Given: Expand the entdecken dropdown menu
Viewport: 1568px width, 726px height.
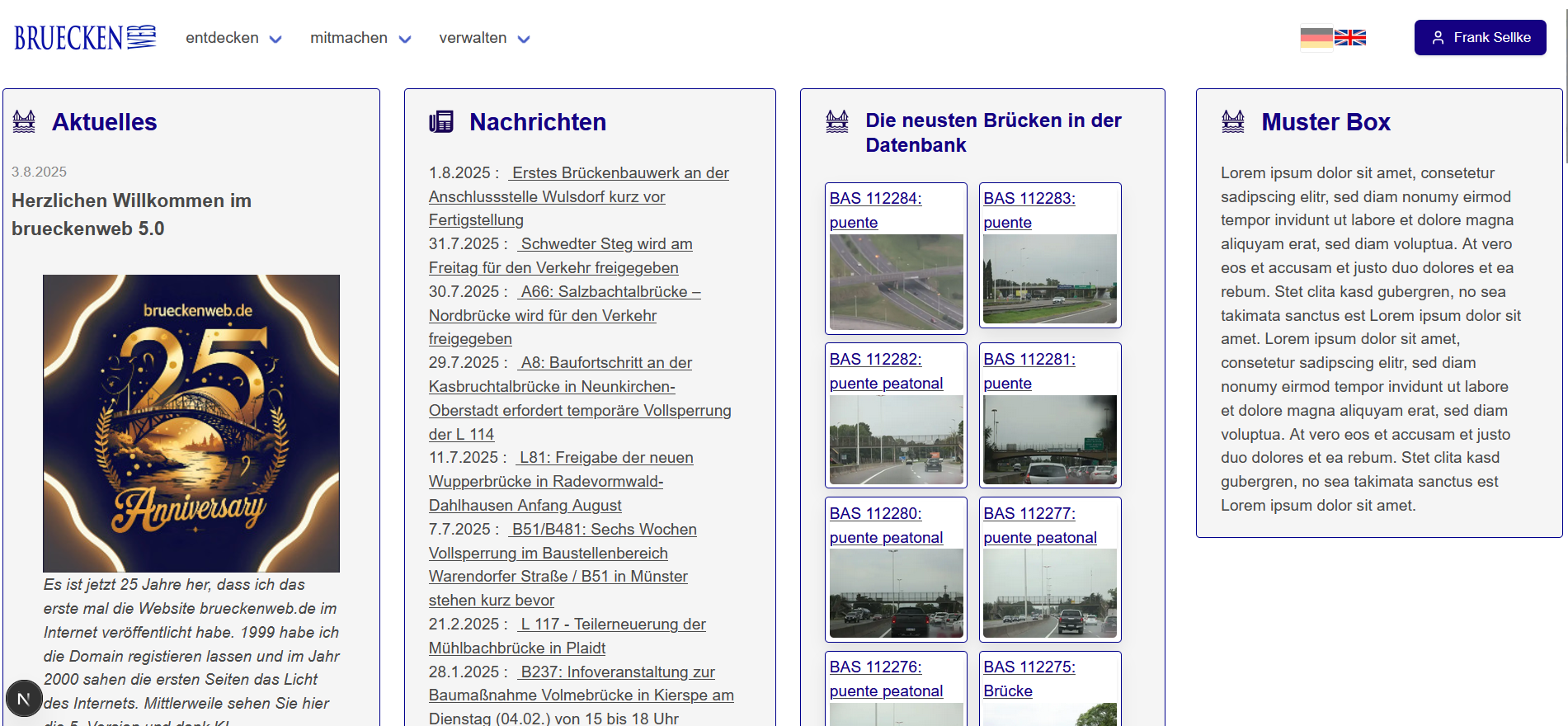Looking at the screenshot, I should (233, 38).
